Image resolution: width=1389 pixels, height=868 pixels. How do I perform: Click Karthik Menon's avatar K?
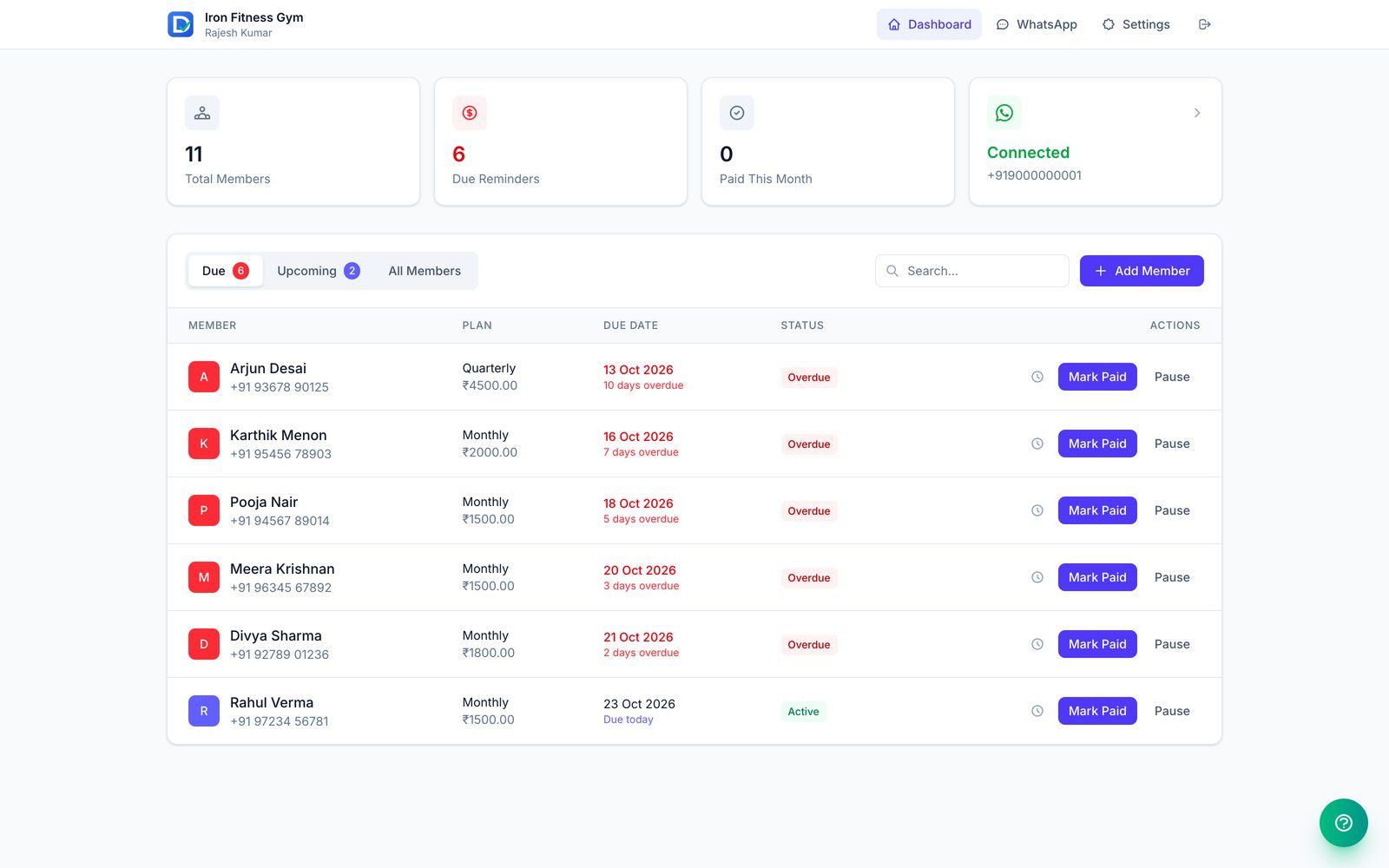click(x=204, y=444)
